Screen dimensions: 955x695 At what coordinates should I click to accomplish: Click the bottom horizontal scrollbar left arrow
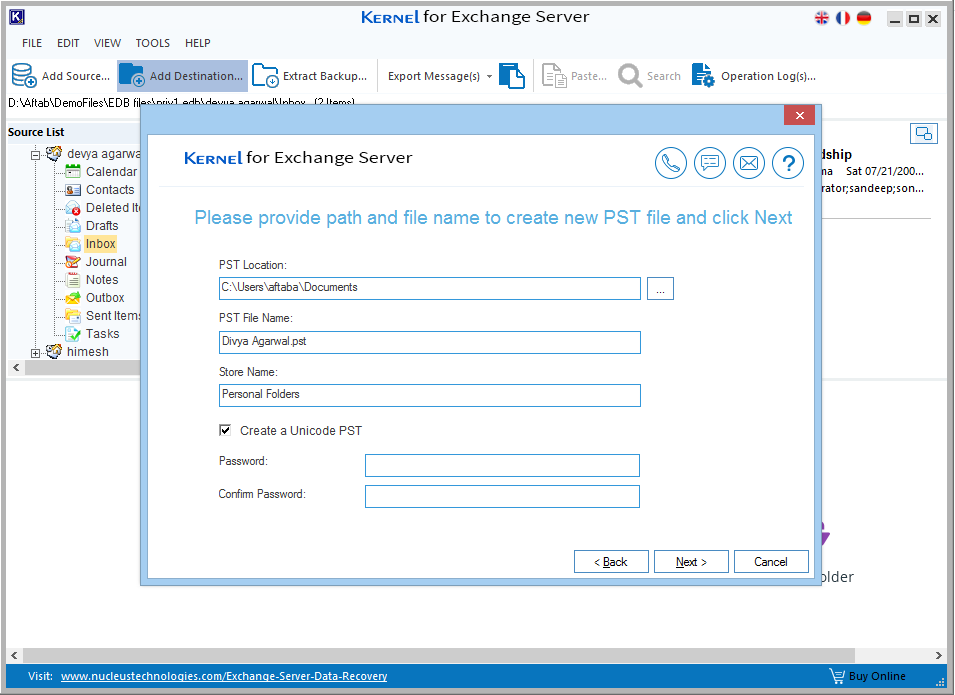[x=14, y=655]
